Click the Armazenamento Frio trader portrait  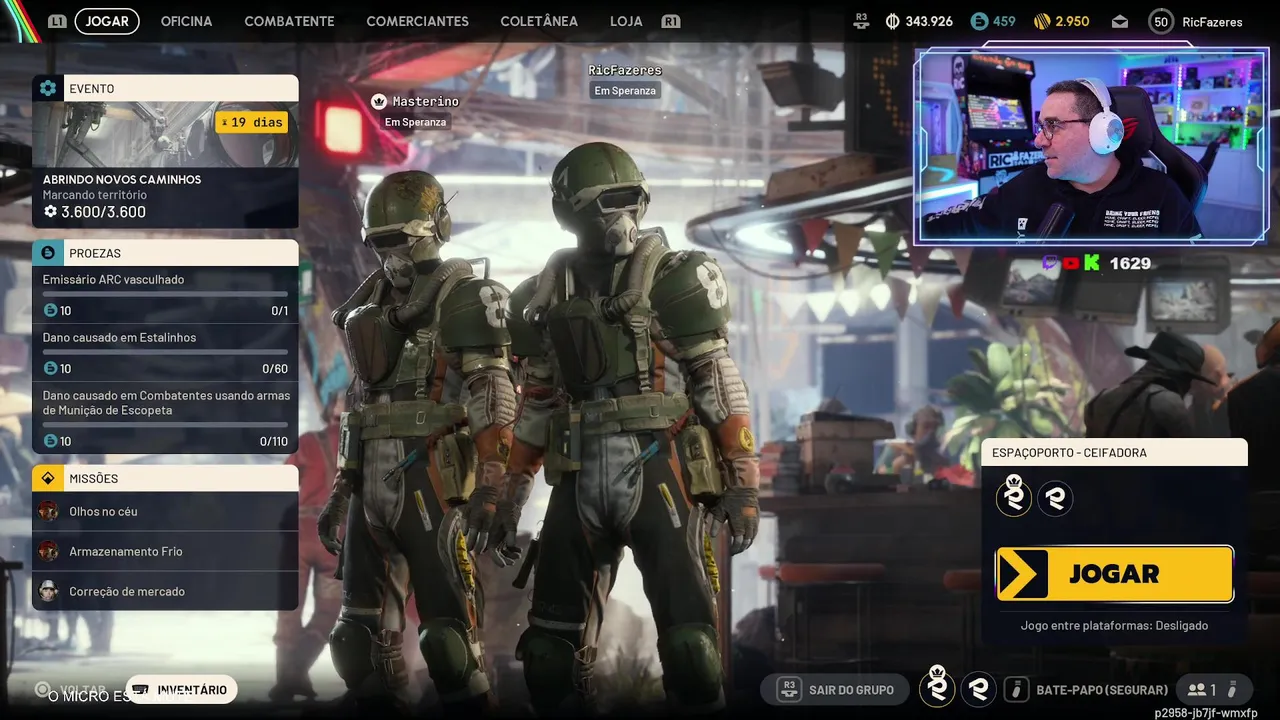click(x=48, y=551)
